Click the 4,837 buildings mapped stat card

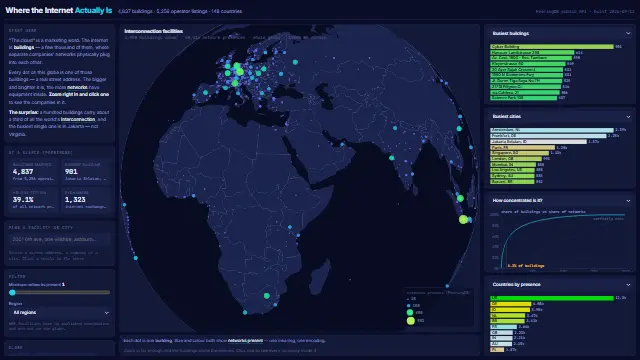[33, 172]
